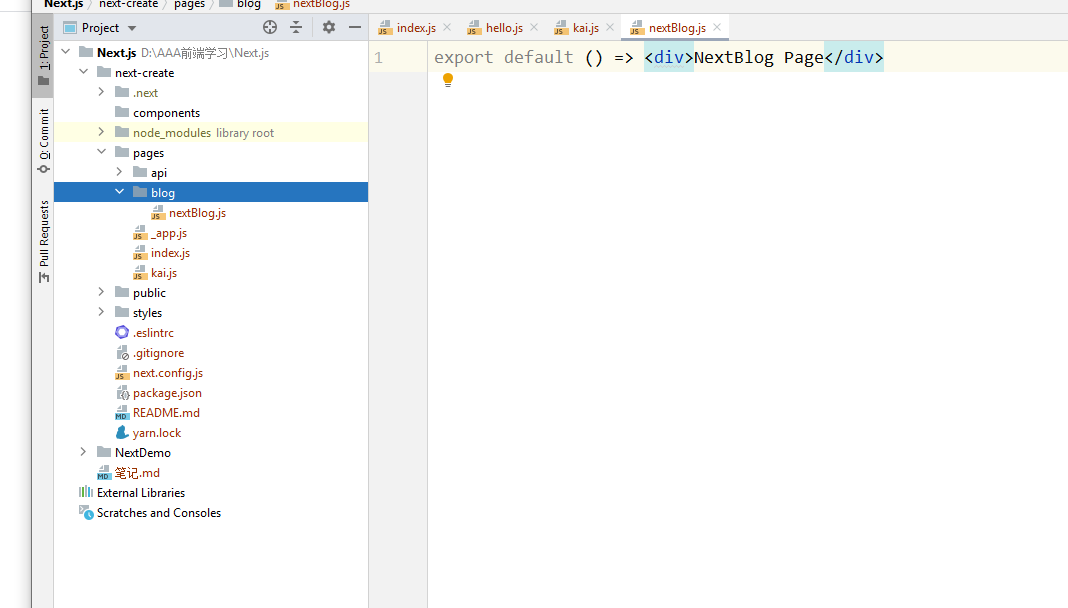This screenshot has width=1068, height=608.
Task: Close the kai.js tab
Action: pos(610,27)
